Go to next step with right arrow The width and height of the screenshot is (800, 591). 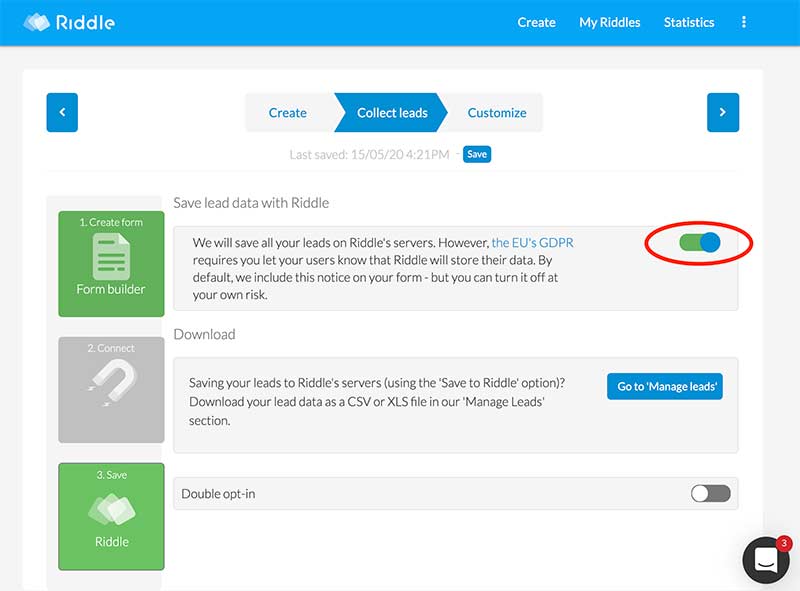click(x=723, y=112)
